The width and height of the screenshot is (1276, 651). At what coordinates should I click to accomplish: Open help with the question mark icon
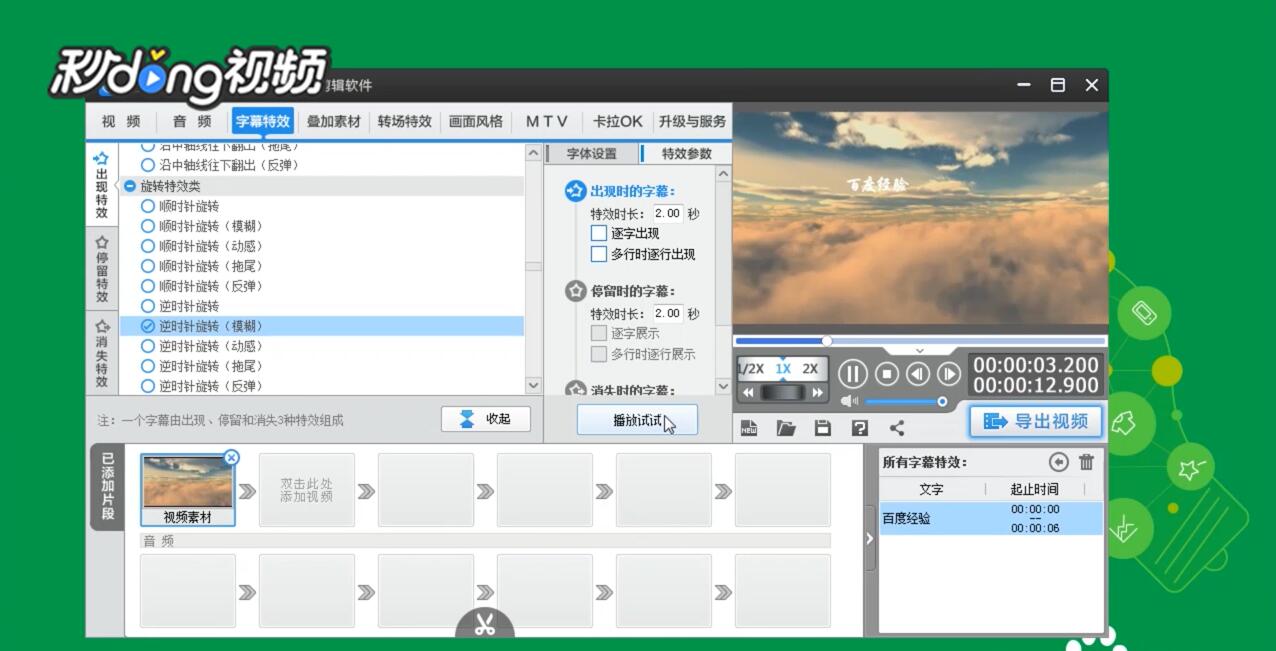coord(859,428)
